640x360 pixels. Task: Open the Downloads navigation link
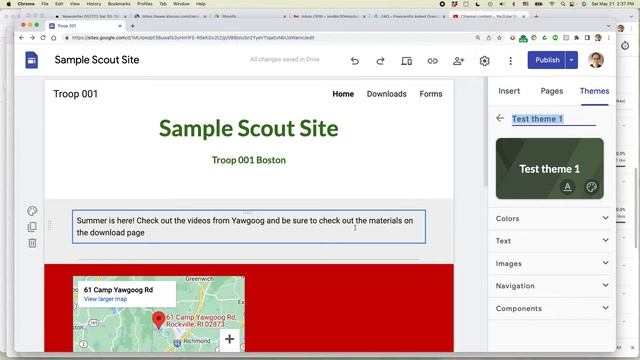tap(386, 94)
